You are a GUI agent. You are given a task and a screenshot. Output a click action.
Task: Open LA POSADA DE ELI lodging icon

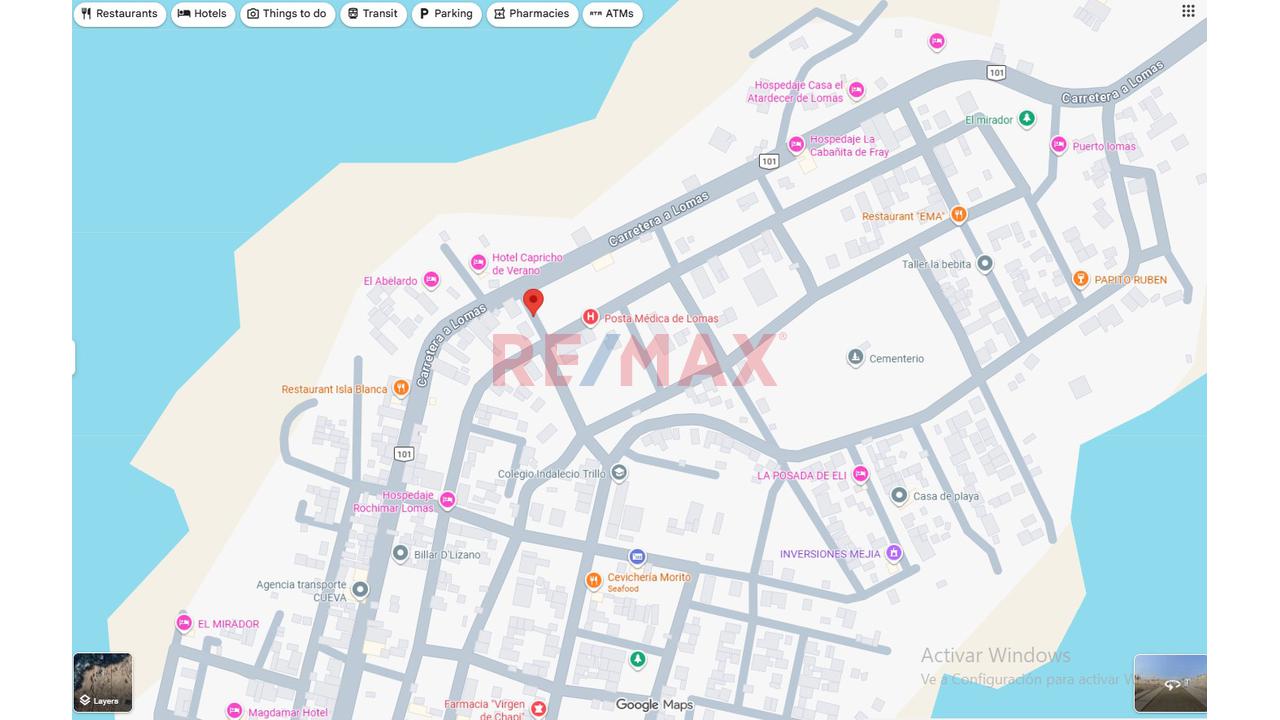(860, 475)
